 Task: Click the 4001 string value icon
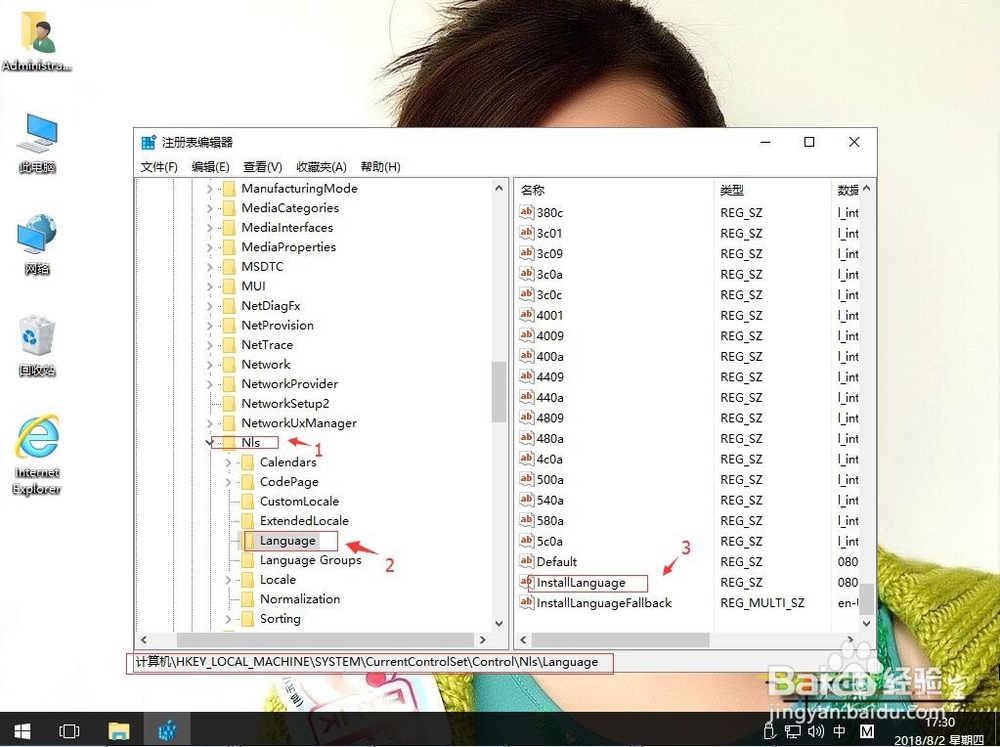pos(526,315)
